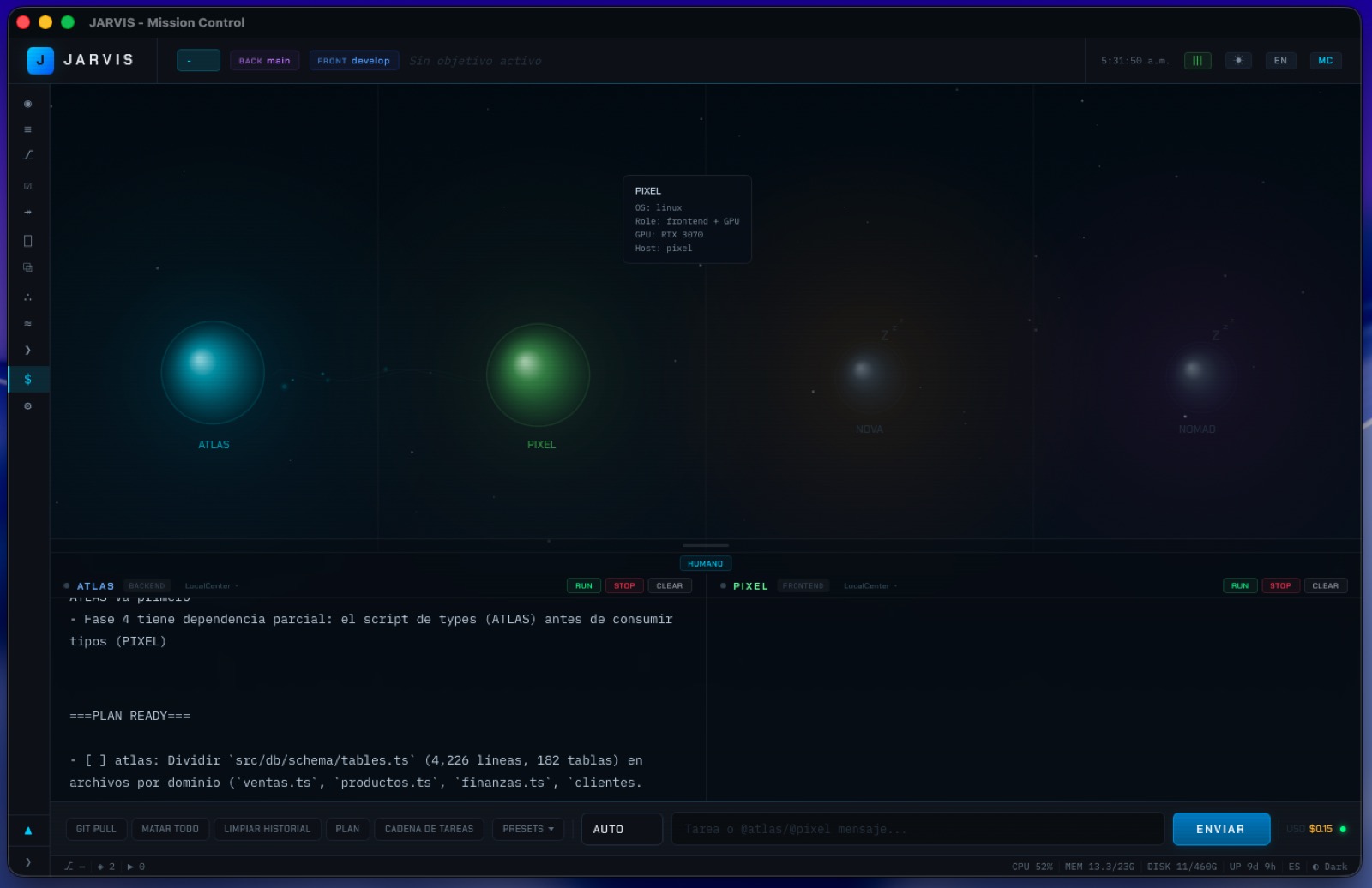Expand the LocalCenter dropdown in PIXEL panel

click(x=870, y=585)
